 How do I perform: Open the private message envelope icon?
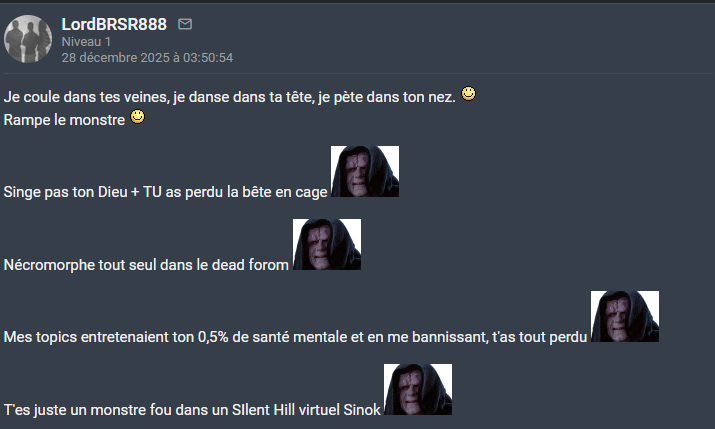click(x=185, y=24)
